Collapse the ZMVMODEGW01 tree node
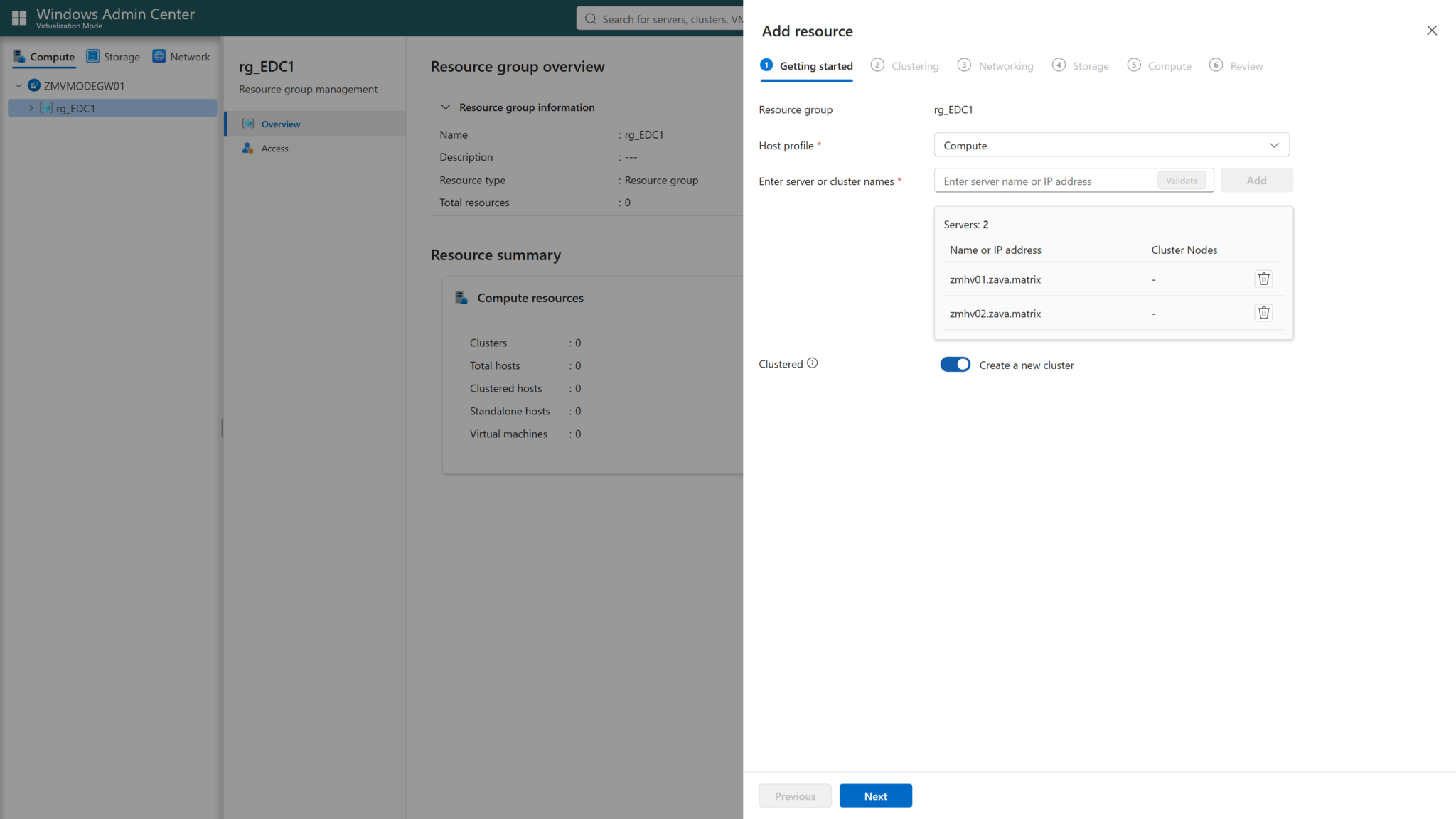This screenshot has width=1456, height=819. (x=17, y=85)
